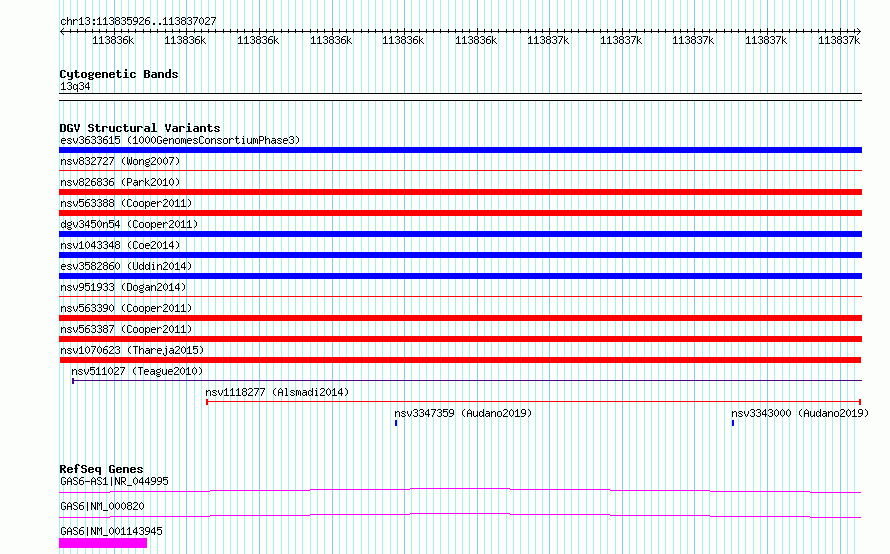The width and height of the screenshot is (890, 554).
Task: Click the red bar of variant nsv563387
Action: (x=460, y=339)
